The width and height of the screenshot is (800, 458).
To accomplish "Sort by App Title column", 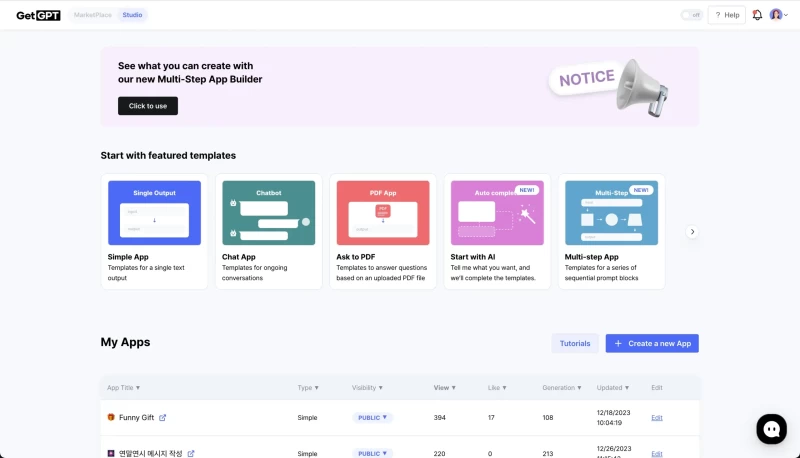I will pos(123,388).
